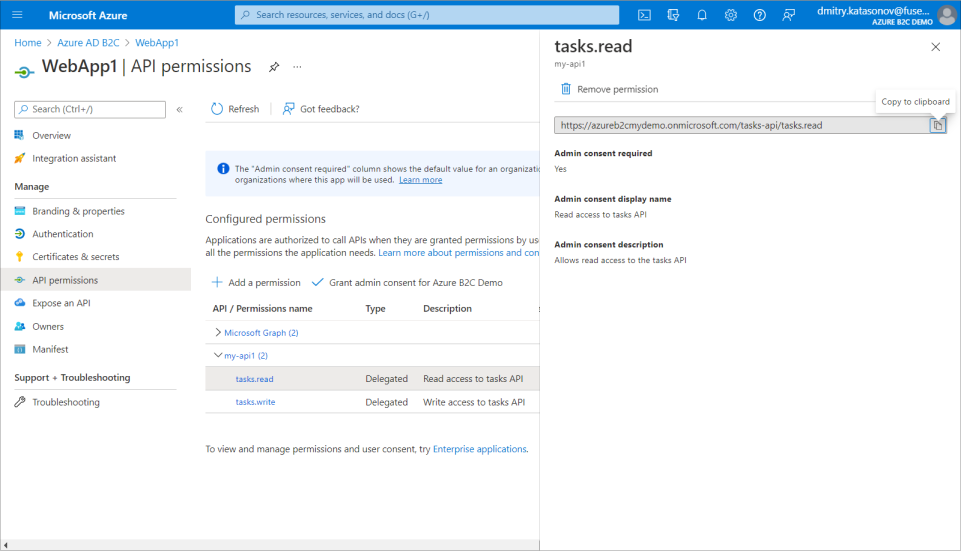Viewport: 961px width, 551px height.
Task: Open the tasks.write permission link
Action: click(255, 402)
